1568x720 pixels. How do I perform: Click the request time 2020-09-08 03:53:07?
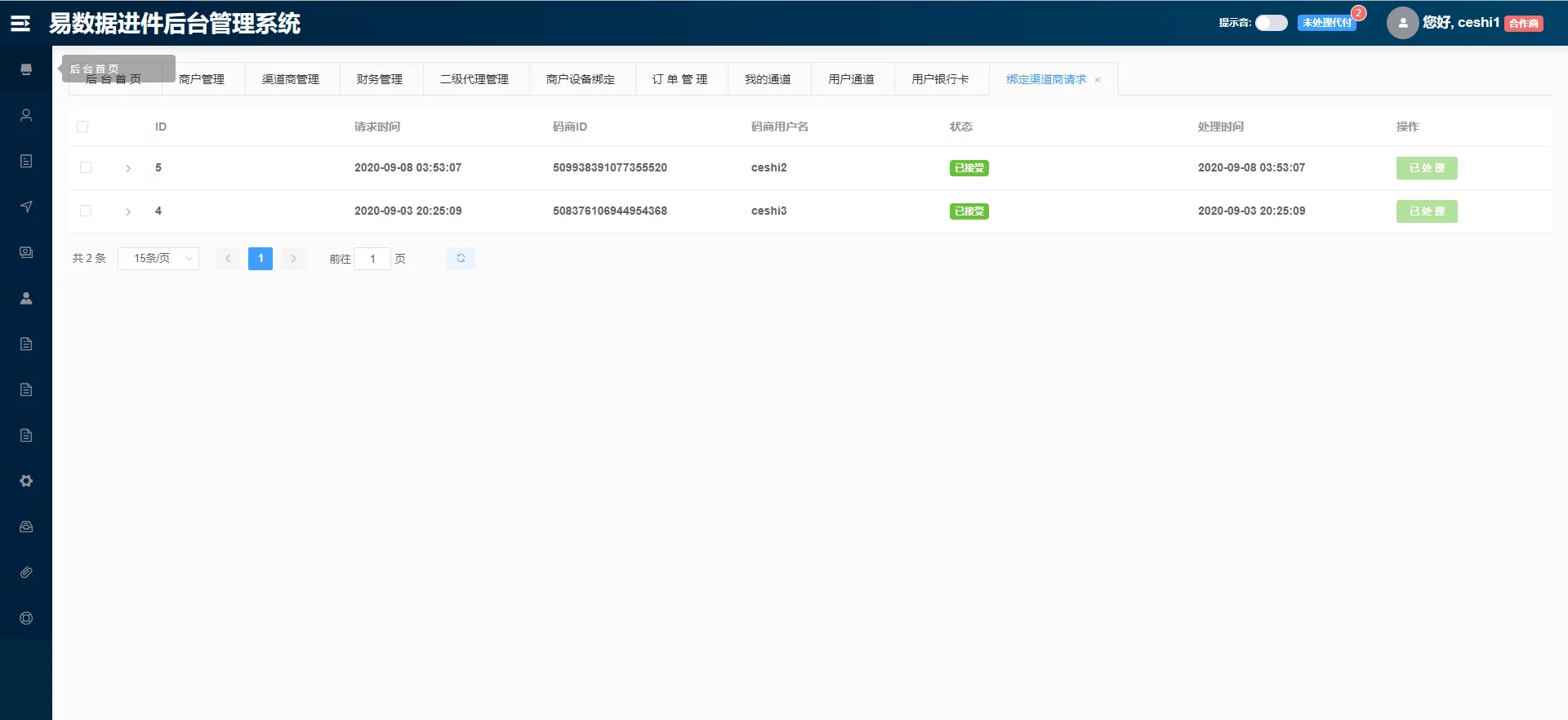tap(408, 167)
